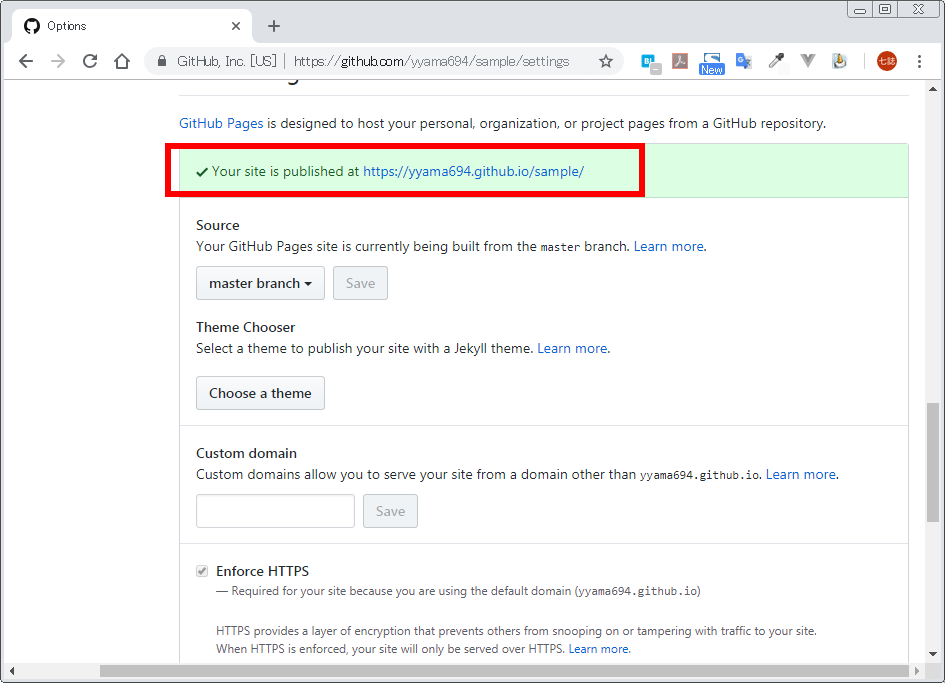
Task: Open the red user profile avatar
Action: pyautogui.click(x=887, y=61)
